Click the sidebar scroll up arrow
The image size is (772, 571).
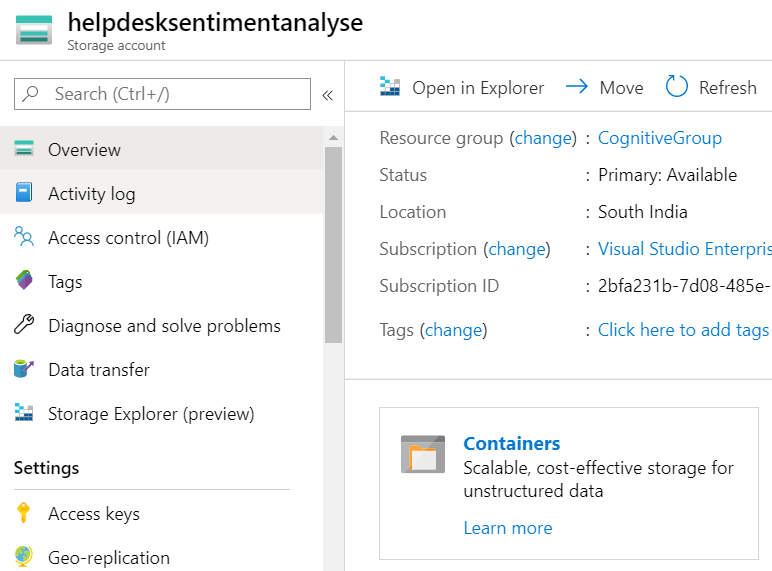pos(333,138)
